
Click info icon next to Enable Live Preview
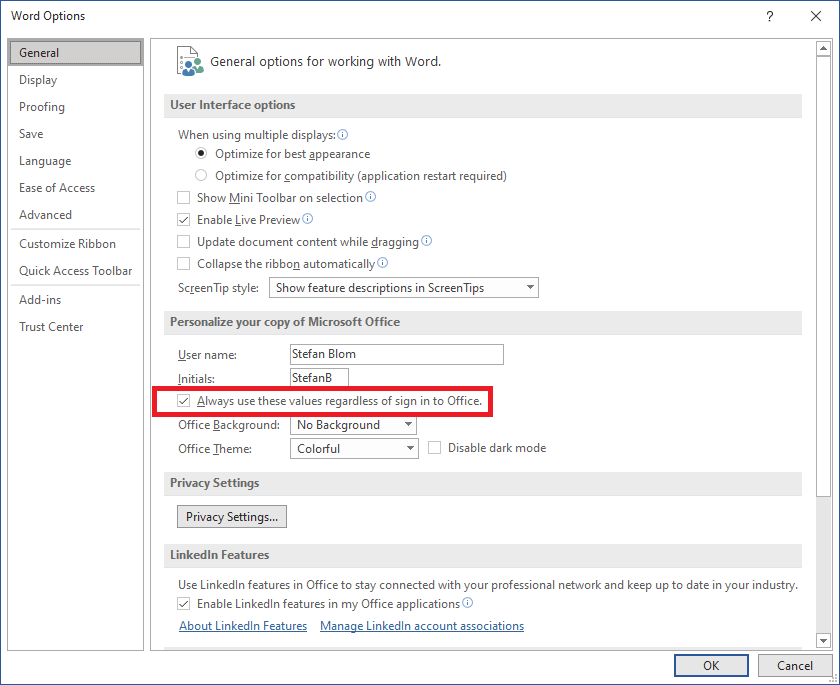[308, 219]
